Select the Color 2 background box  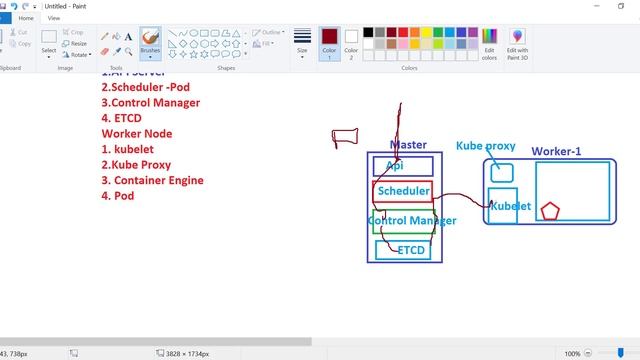(x=351, y=44)
